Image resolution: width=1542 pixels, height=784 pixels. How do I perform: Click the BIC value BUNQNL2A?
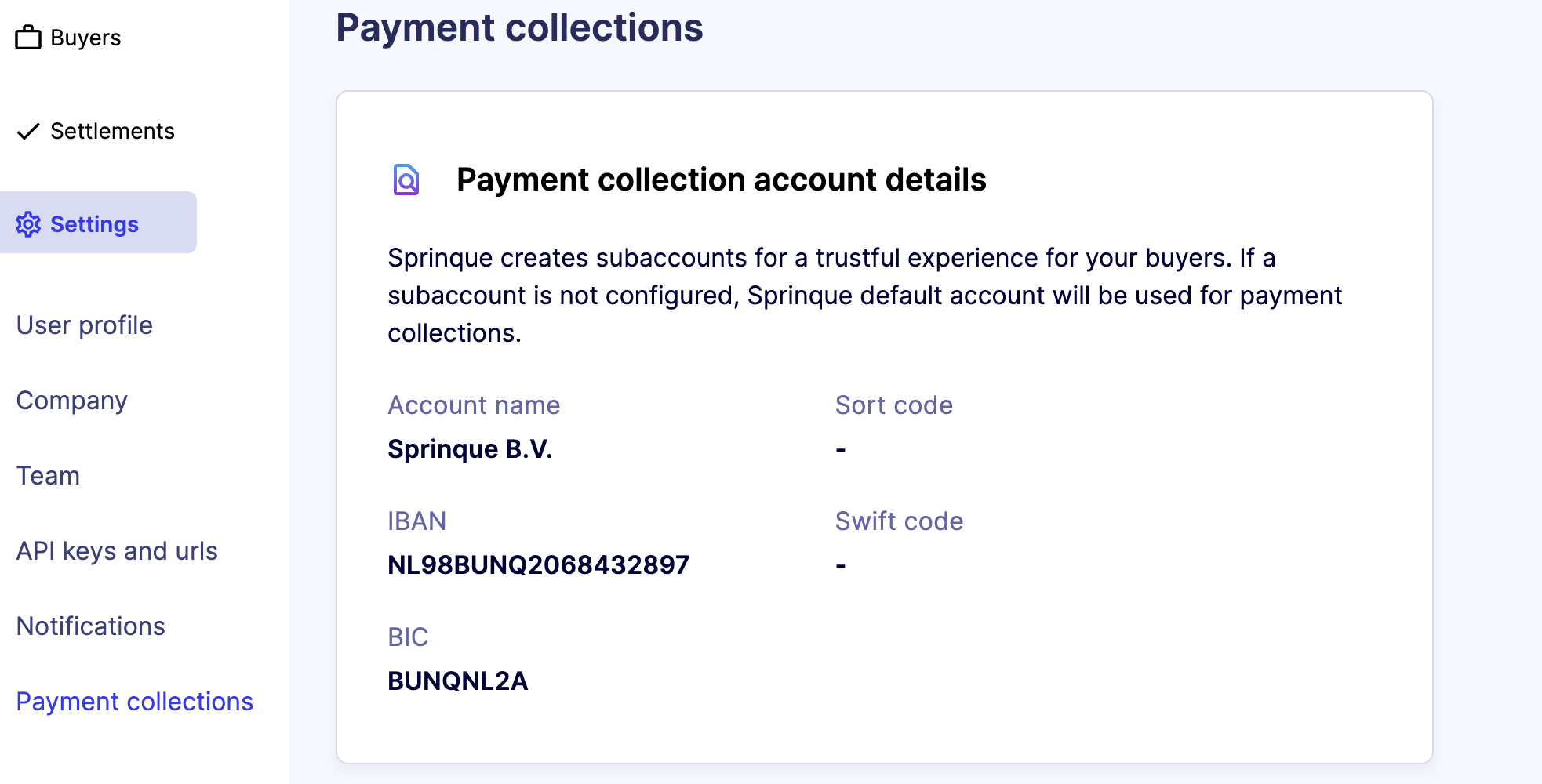click(457, 681)
